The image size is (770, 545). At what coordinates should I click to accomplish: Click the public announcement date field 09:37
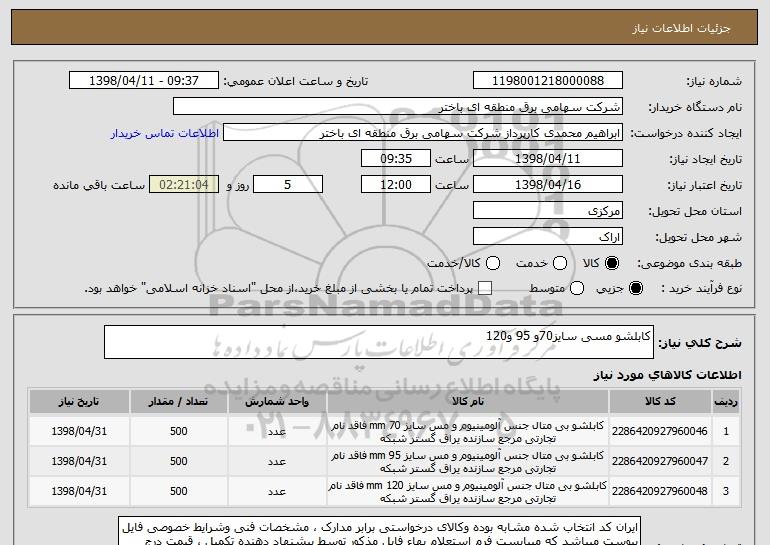[x=144, y=81]
